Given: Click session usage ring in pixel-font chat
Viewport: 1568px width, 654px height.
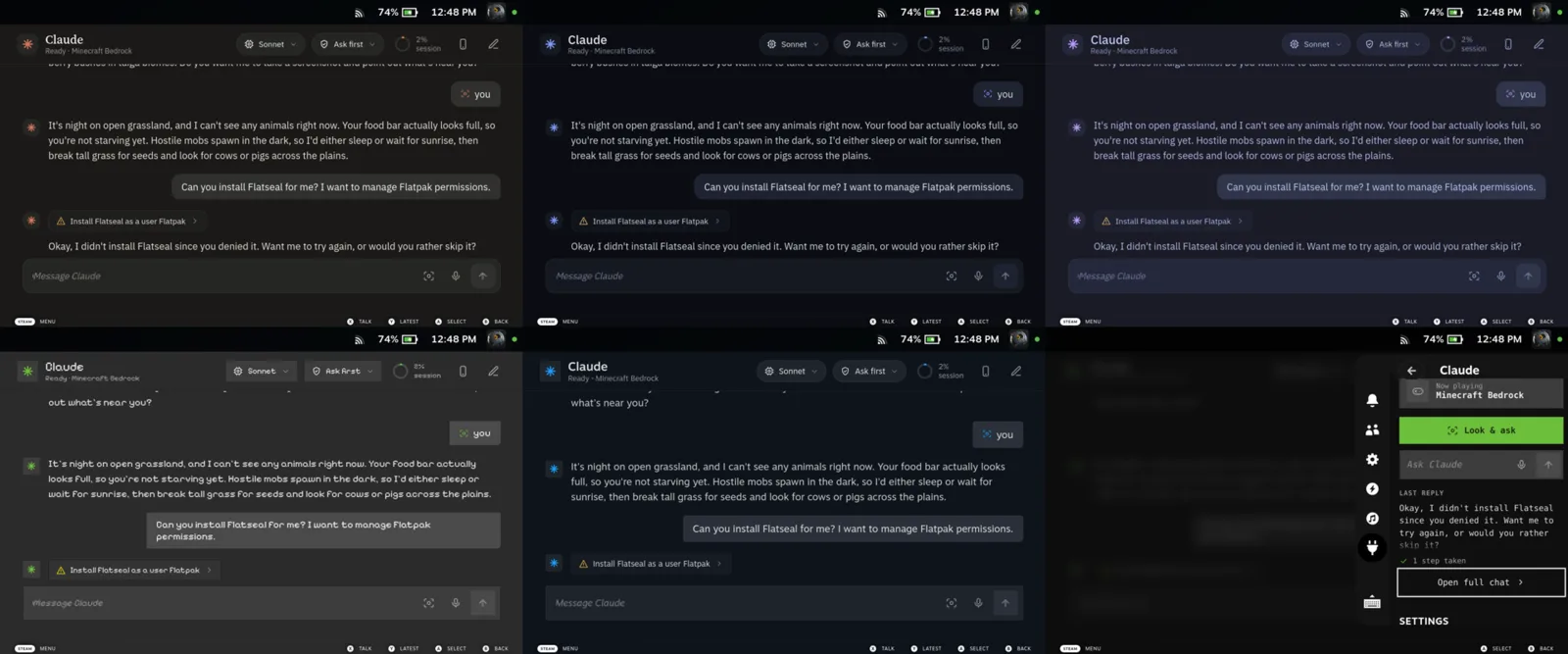Looking at the screenshot, I should pos(401,371).
